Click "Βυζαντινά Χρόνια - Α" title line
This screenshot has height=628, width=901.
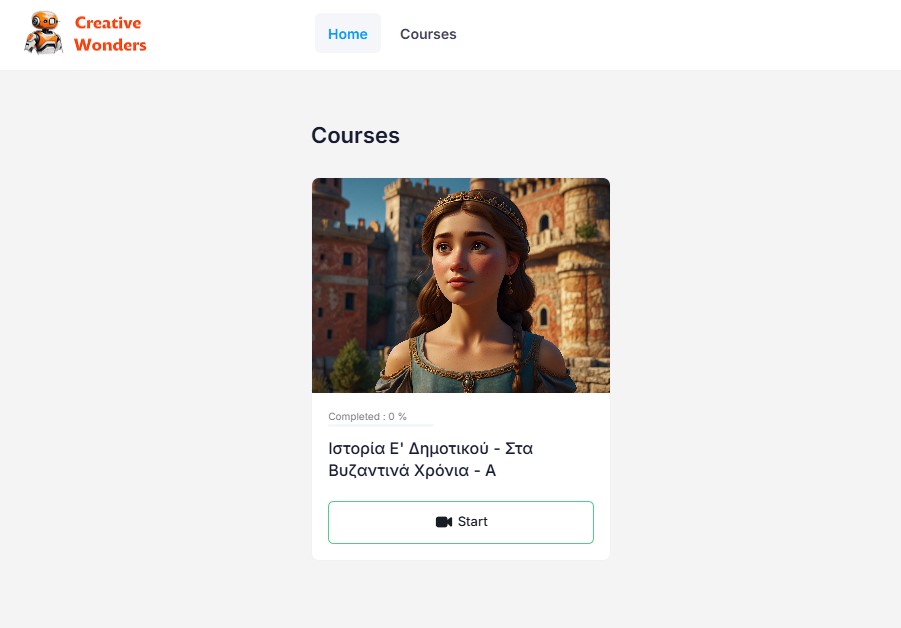[x=412, y=471]
